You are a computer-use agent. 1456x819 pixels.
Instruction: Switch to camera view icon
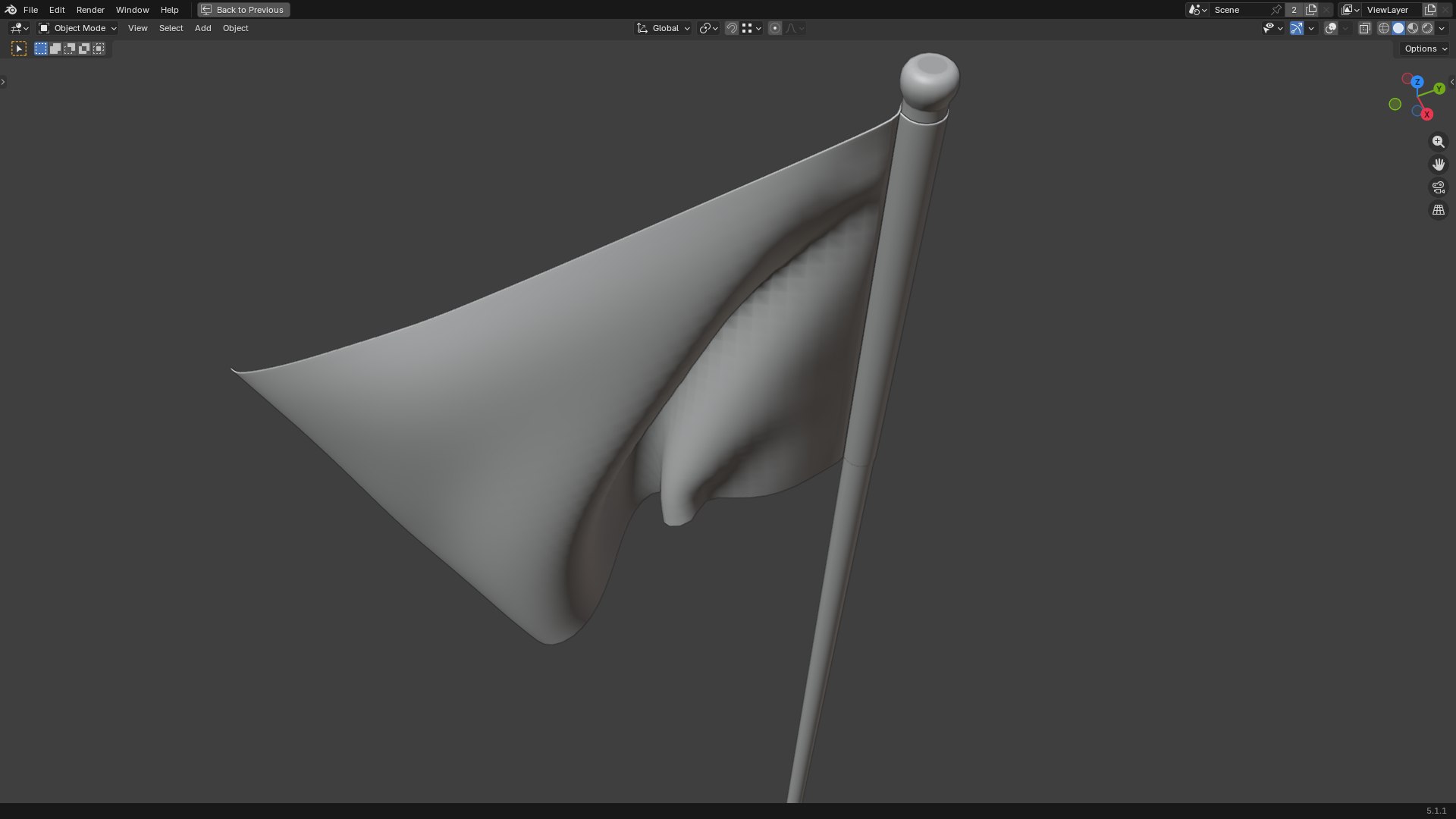[x=1439, y=187]
